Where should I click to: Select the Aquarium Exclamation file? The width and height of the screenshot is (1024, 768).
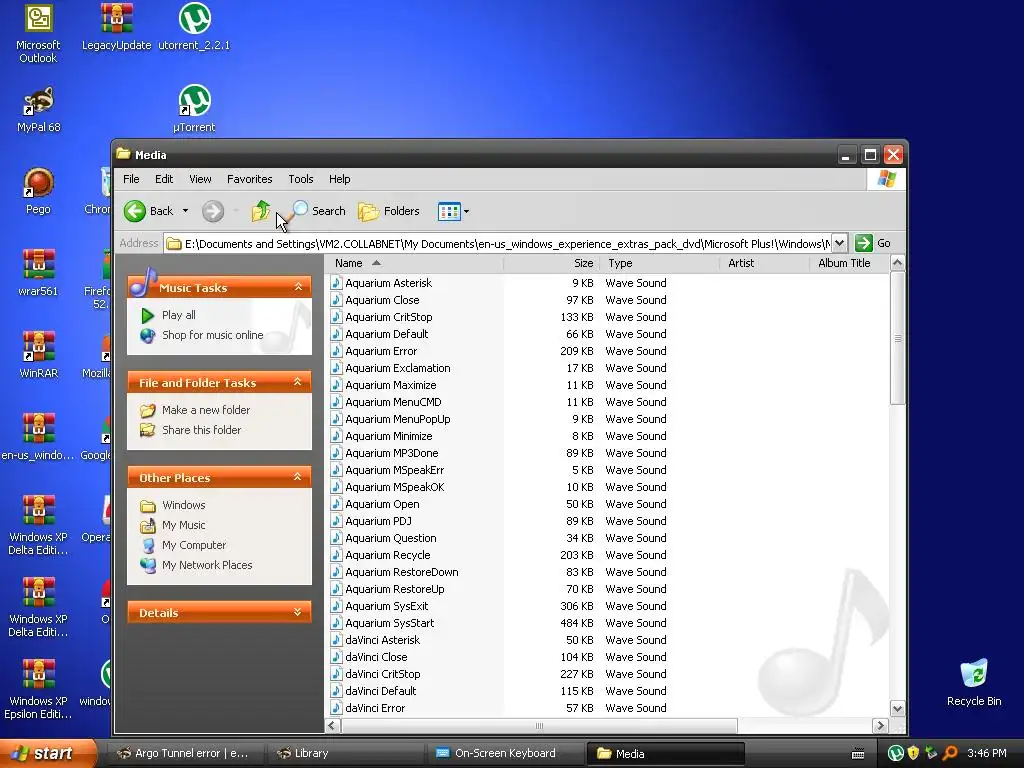tap(398, 368)
